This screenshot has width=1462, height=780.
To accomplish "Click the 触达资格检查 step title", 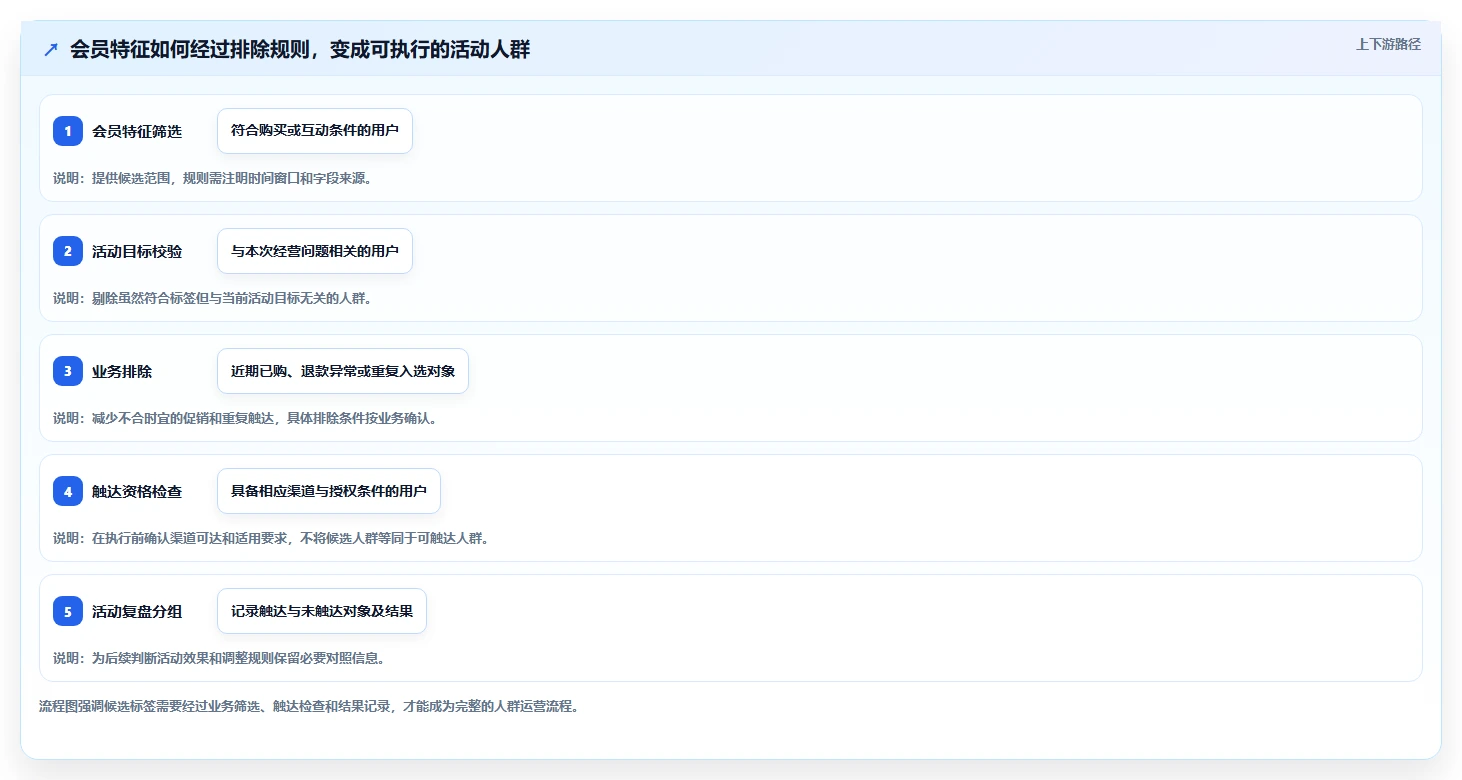I will tap(137, 491).
